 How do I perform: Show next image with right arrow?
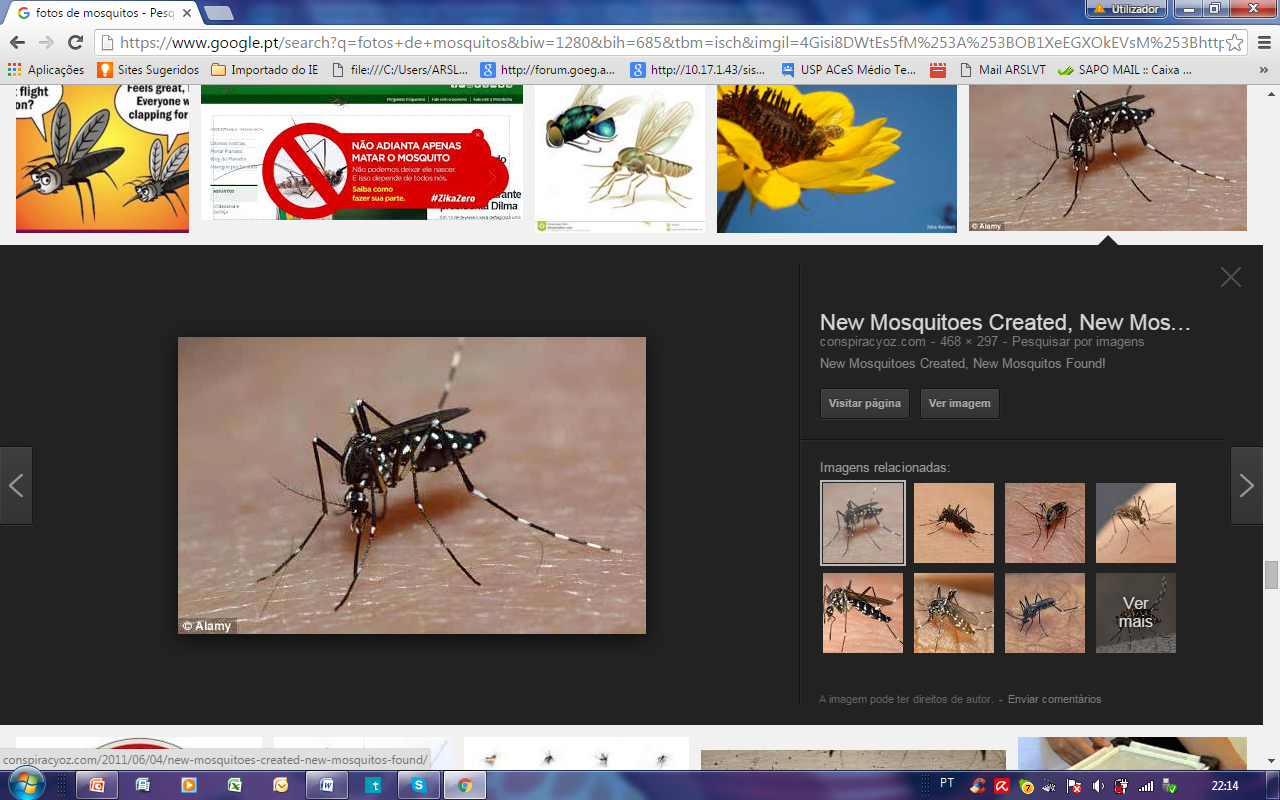1246,486
